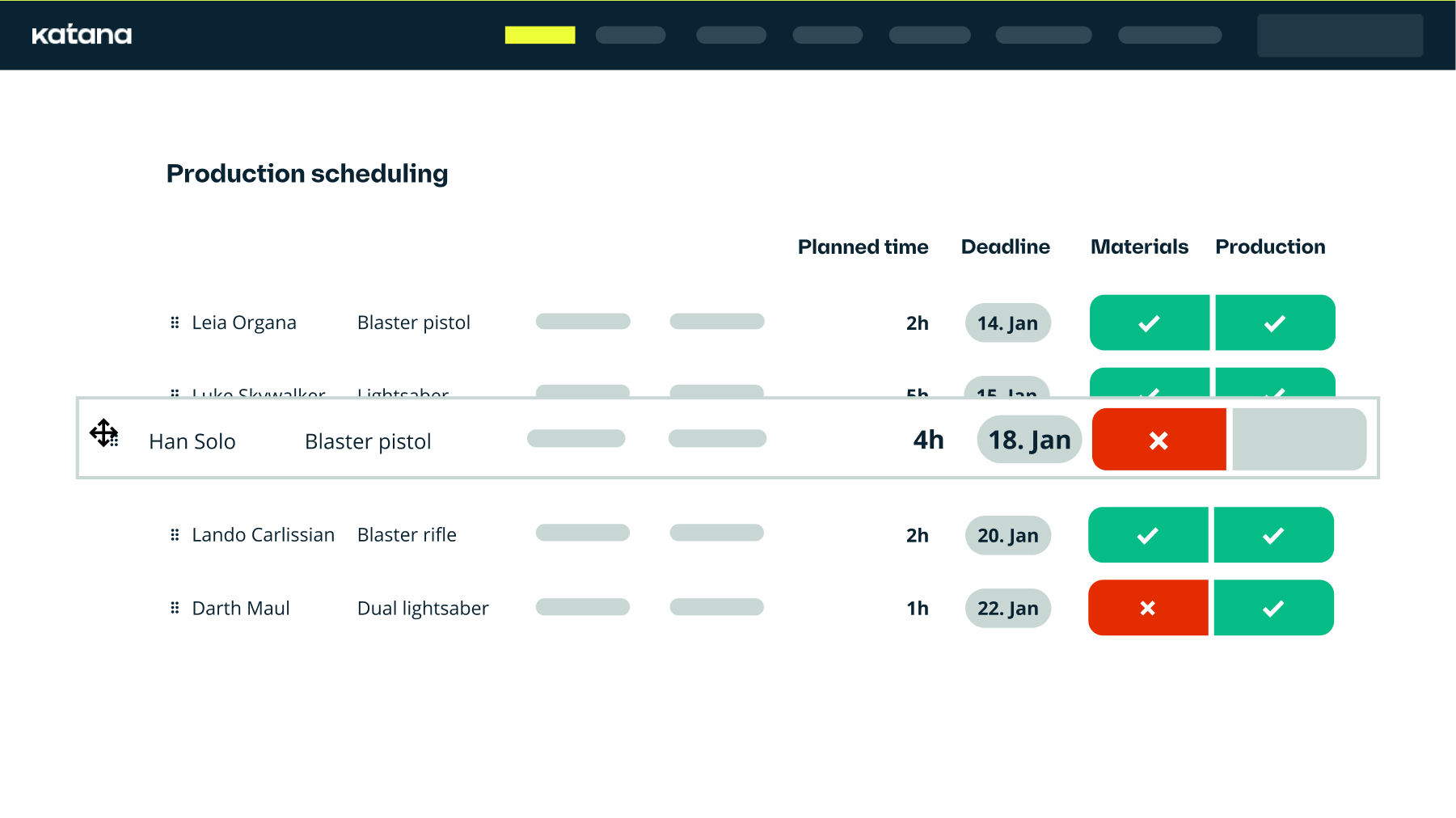Viewport: 1456px width, 818px height.
Task: Open the 14. Jan deadline picker for Leia Organa
Action: [x=1007, y=323]
